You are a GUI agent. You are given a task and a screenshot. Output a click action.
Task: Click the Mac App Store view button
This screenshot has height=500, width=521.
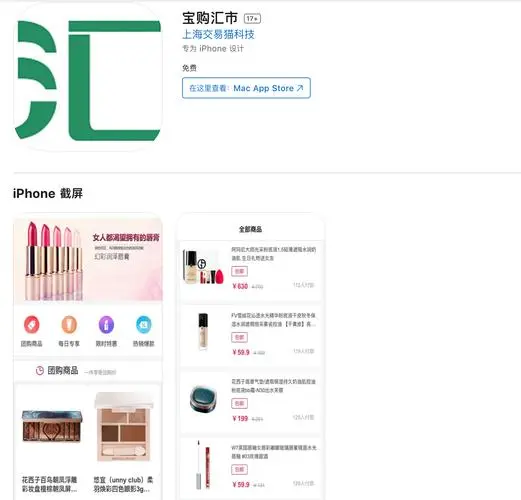pos(246,88)
